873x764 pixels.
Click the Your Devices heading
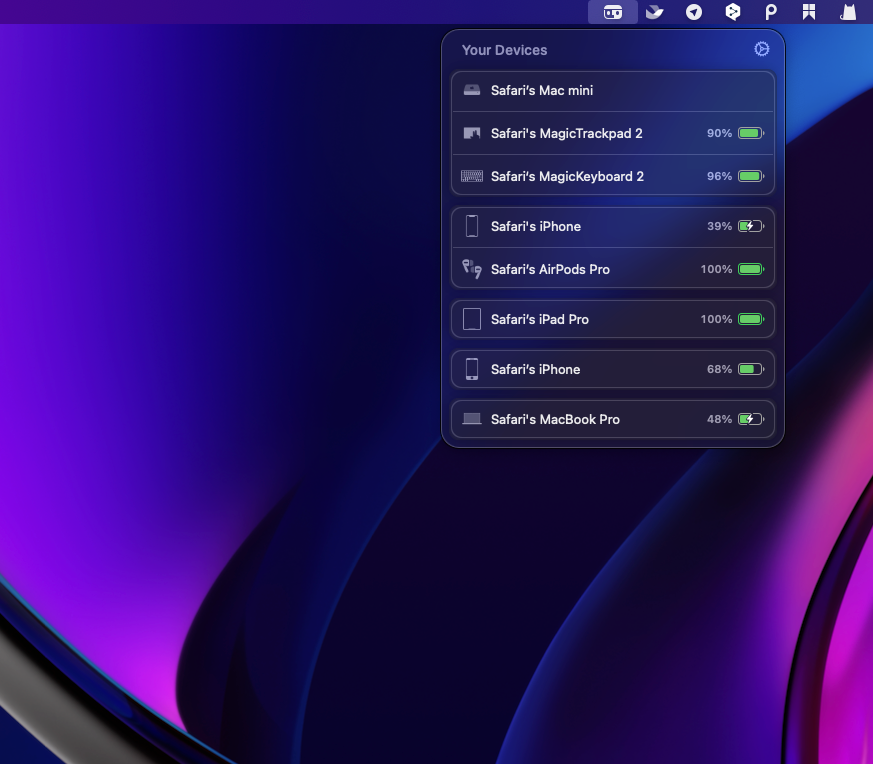click(x=504, y=50)
